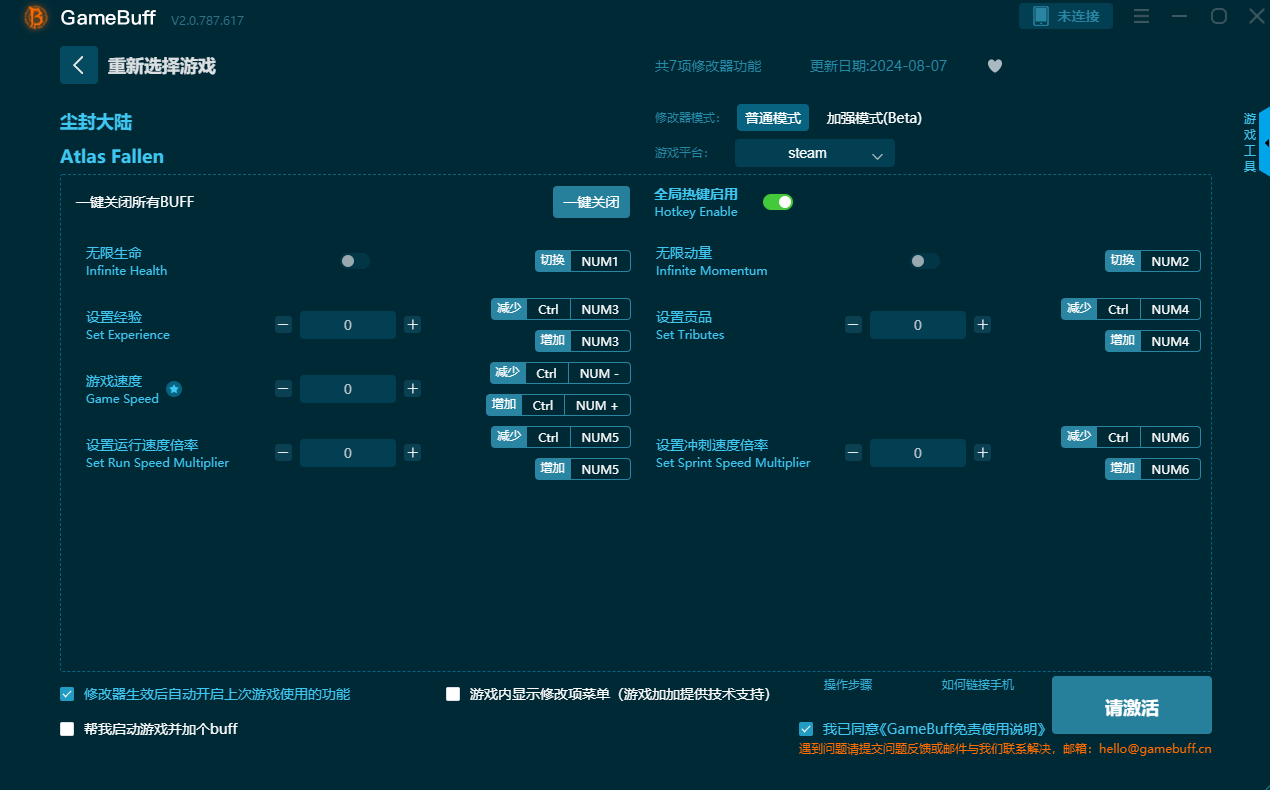Click the phone 未连接 connection button

pos(1066,16)
